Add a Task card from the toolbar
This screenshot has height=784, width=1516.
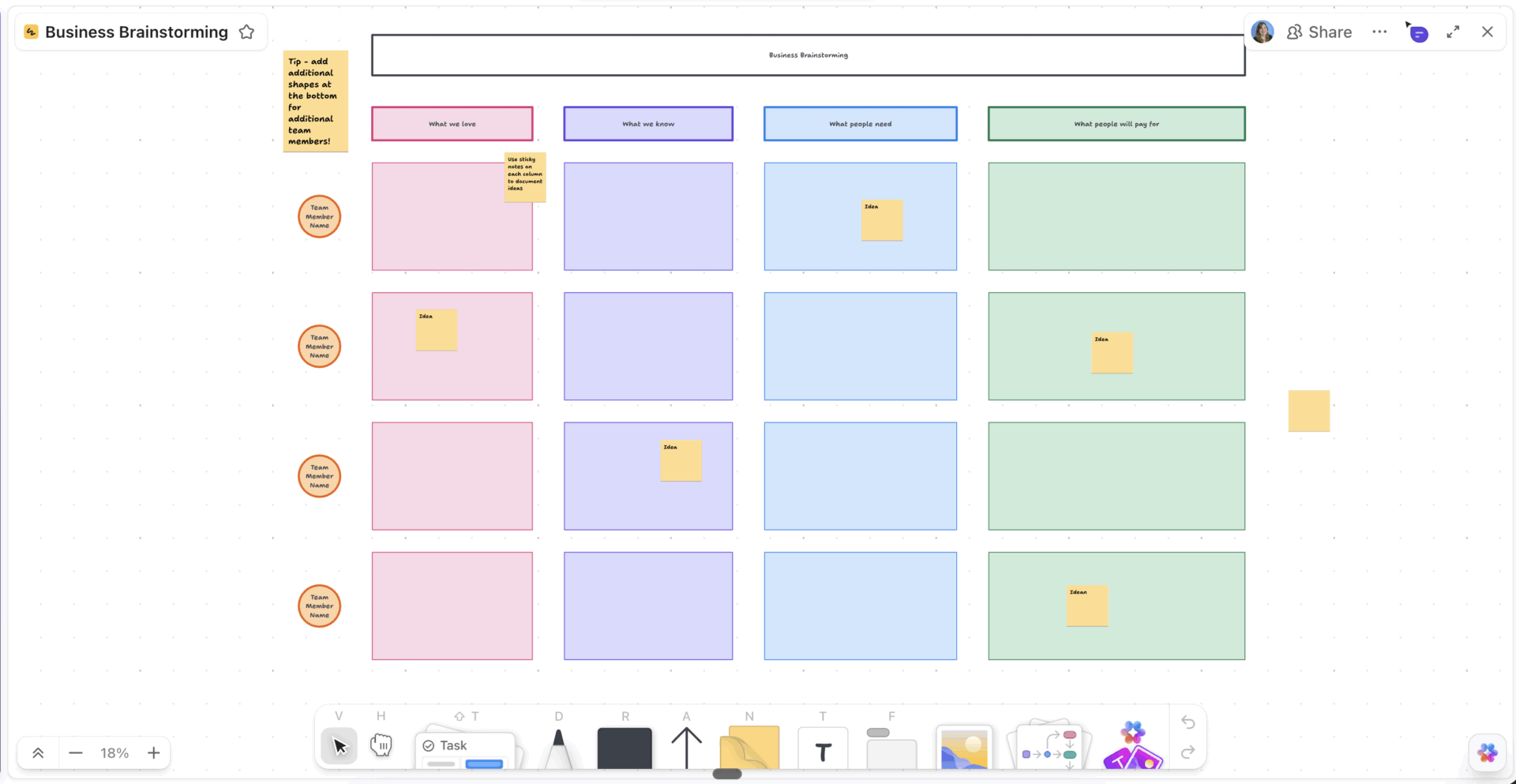[465, 750]
